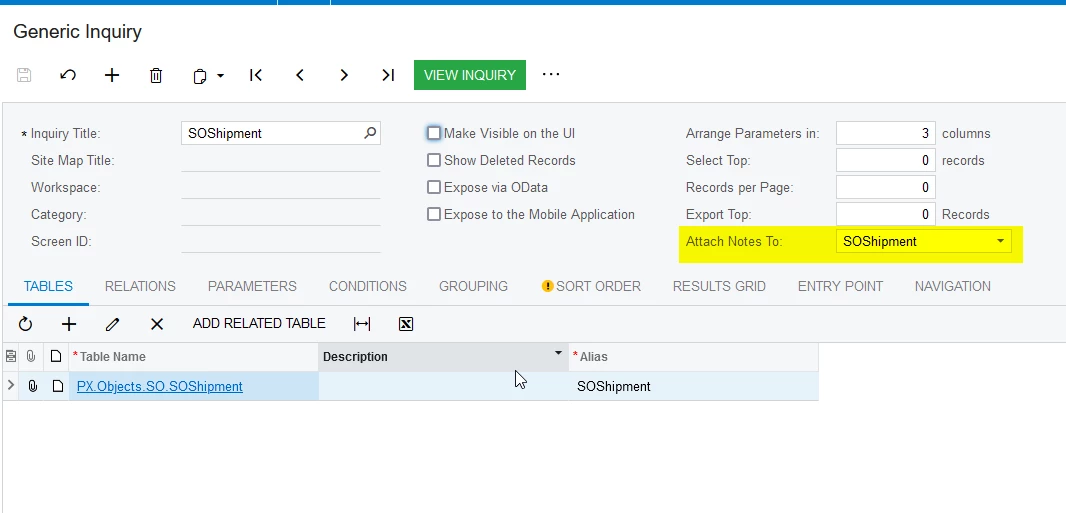Expand the SOShipment row chevron
Screen dimensions: 1066x513
(x=11, y=385)
